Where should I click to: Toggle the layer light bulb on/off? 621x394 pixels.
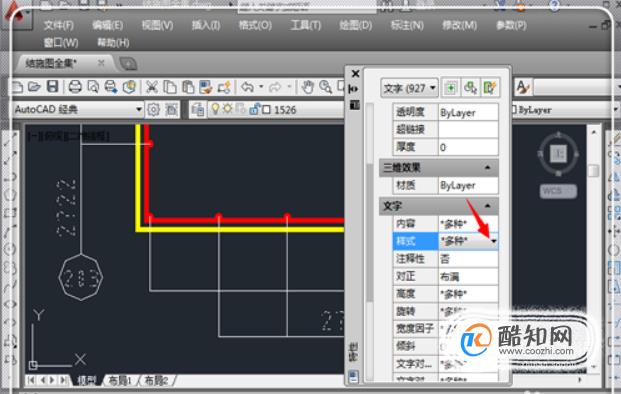pyautogui.click(x=215, y=109)
